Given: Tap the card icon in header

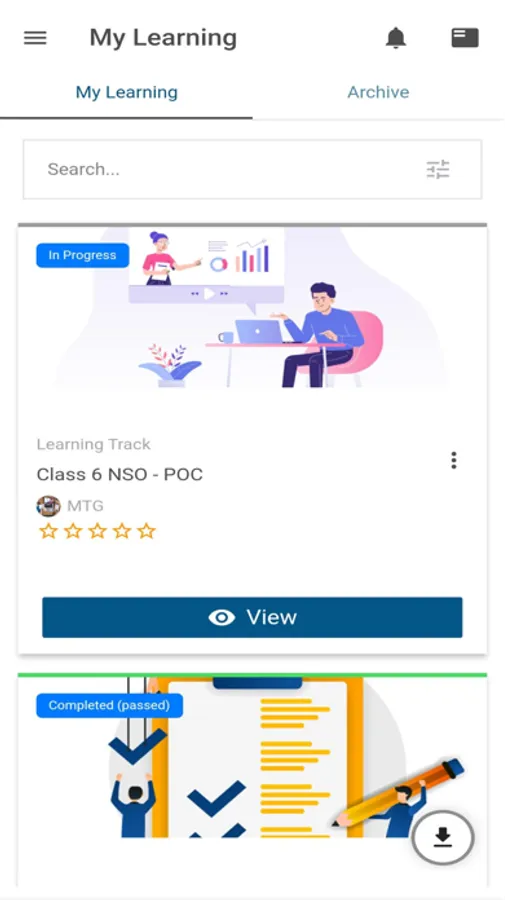Looking at the screenshot, I should (x=465, y=38).
